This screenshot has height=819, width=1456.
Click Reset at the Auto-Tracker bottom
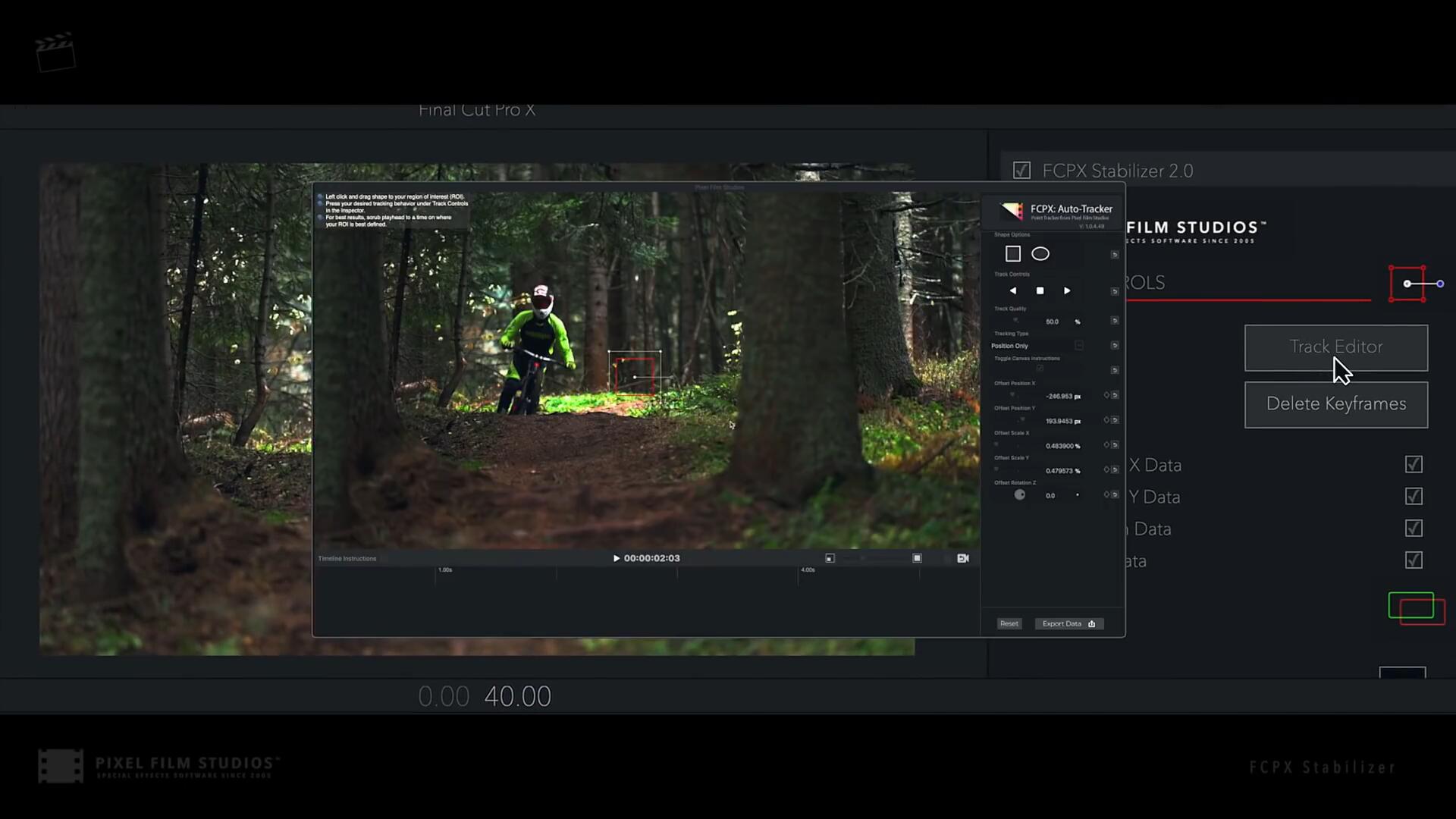pos(1009,623)
